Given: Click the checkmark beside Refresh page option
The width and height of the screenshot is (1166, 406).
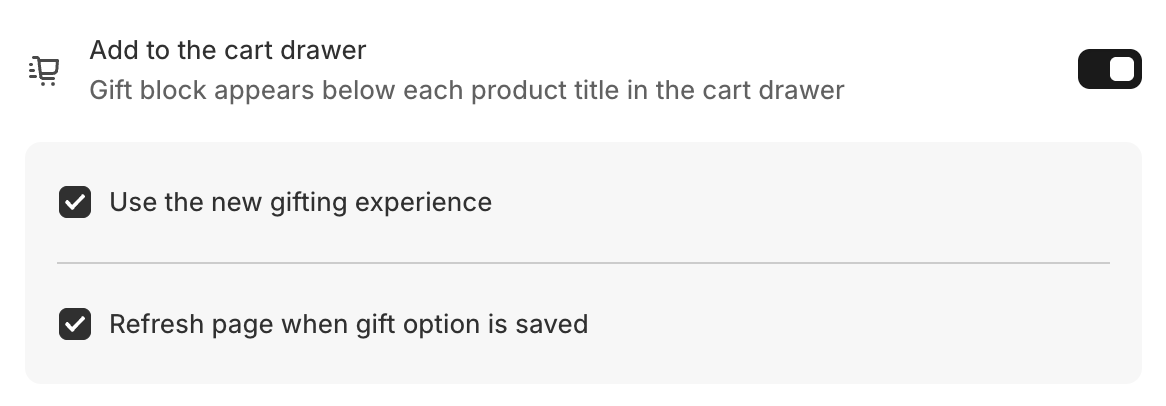Looking at the screenshot, I should 75,324.
